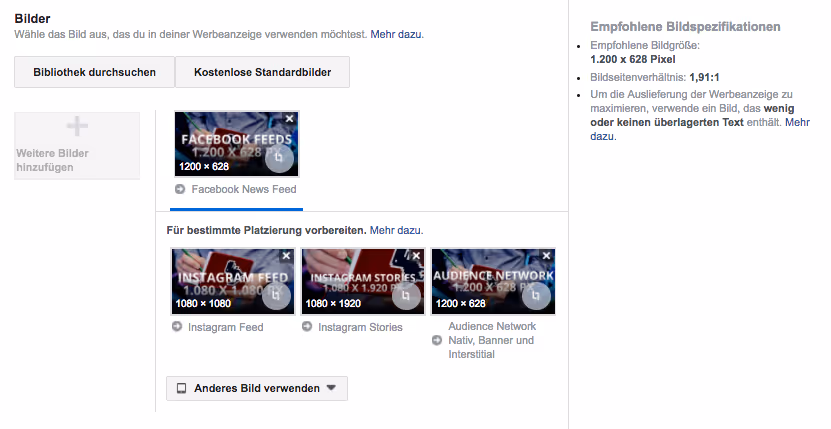The height and width of the screenshot is (429, 831).
Task: Select the Facebook News Feed tab label
Action: pos(244,189)
